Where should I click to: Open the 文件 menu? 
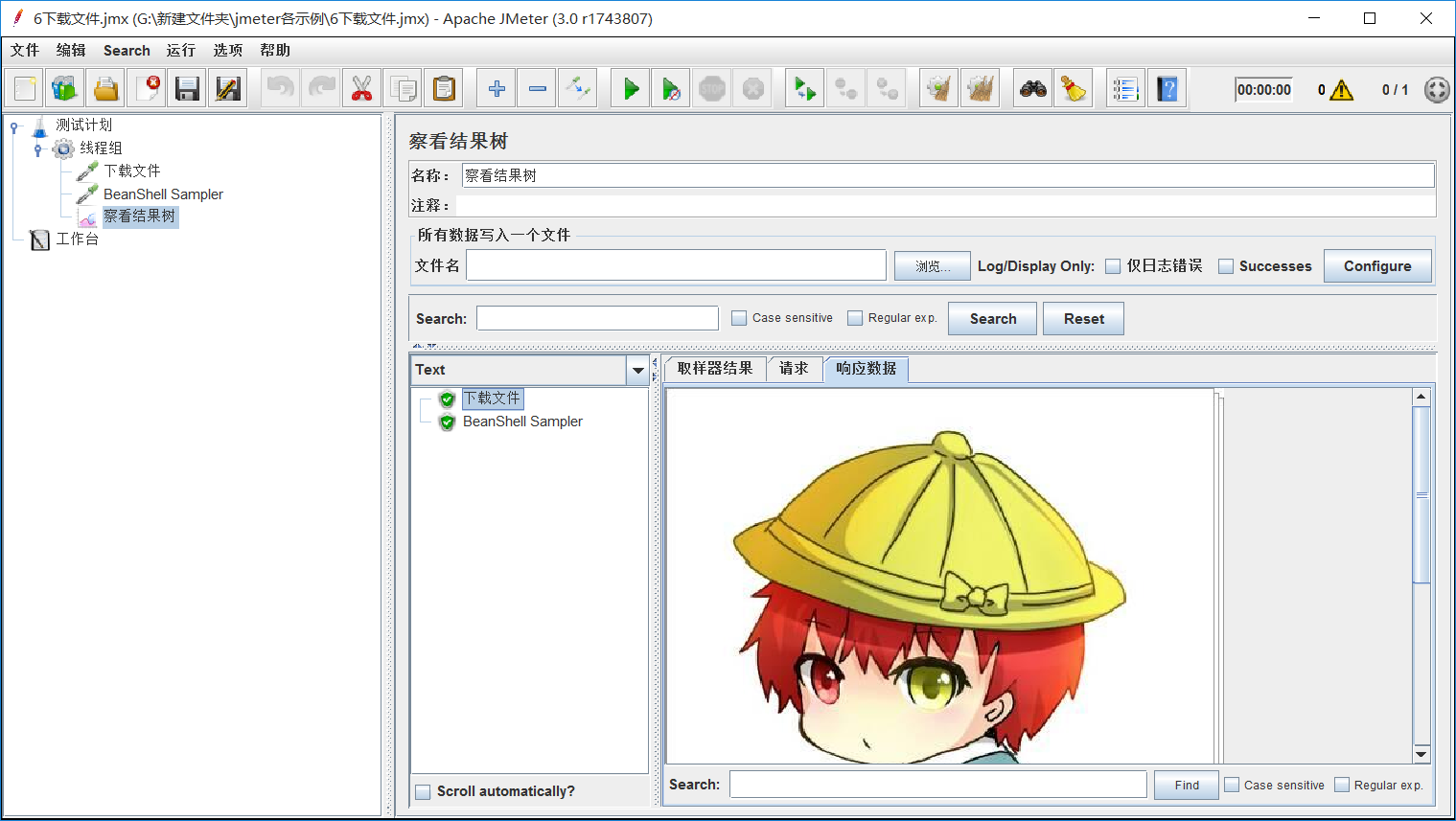tap(25, 50)
